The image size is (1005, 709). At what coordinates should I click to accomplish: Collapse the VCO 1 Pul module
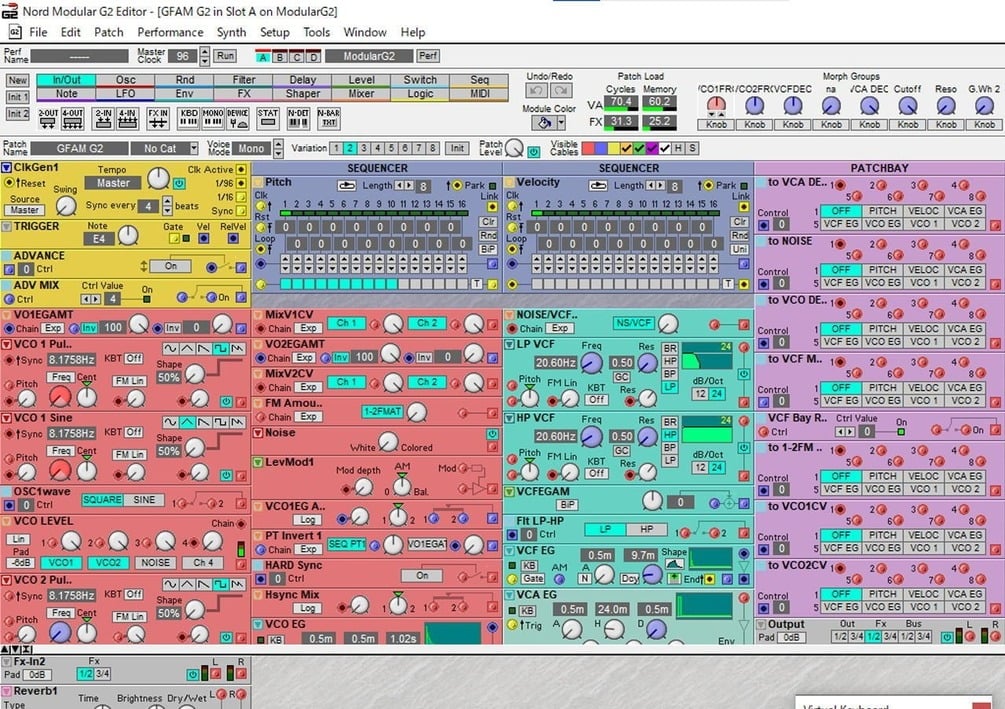click(6, 344)
